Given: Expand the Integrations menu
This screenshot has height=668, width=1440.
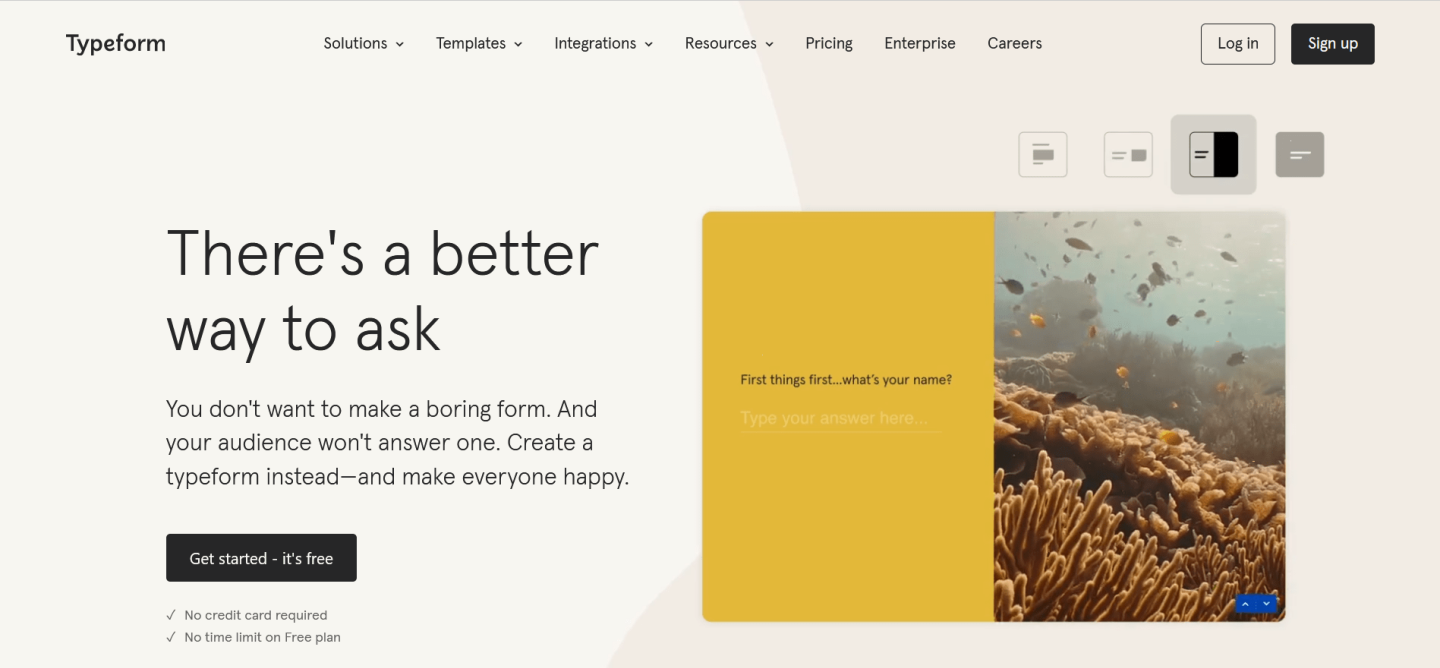Looking at the screenshot, I should pos(603,44).
